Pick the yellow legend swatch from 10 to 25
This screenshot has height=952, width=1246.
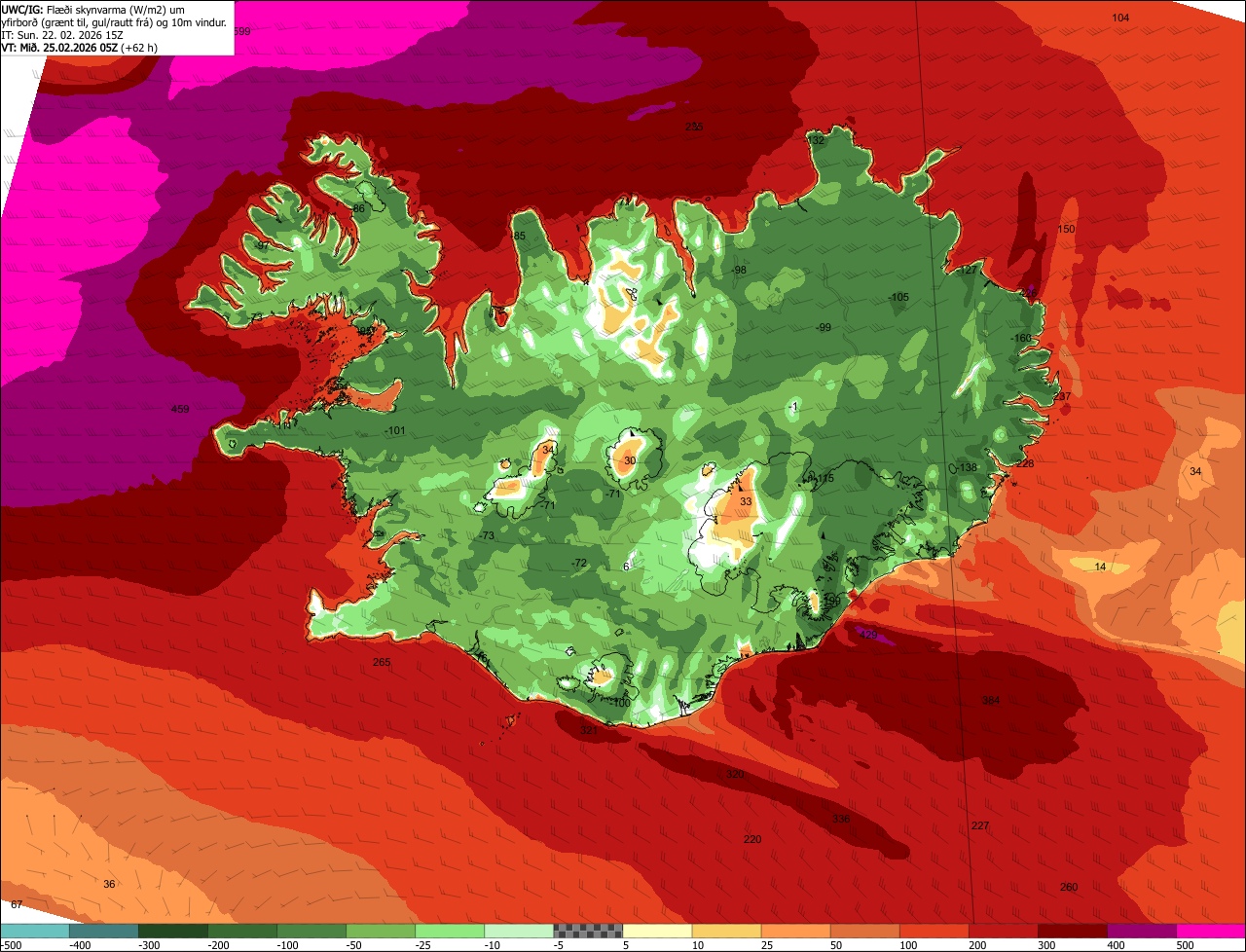[726, 931]
